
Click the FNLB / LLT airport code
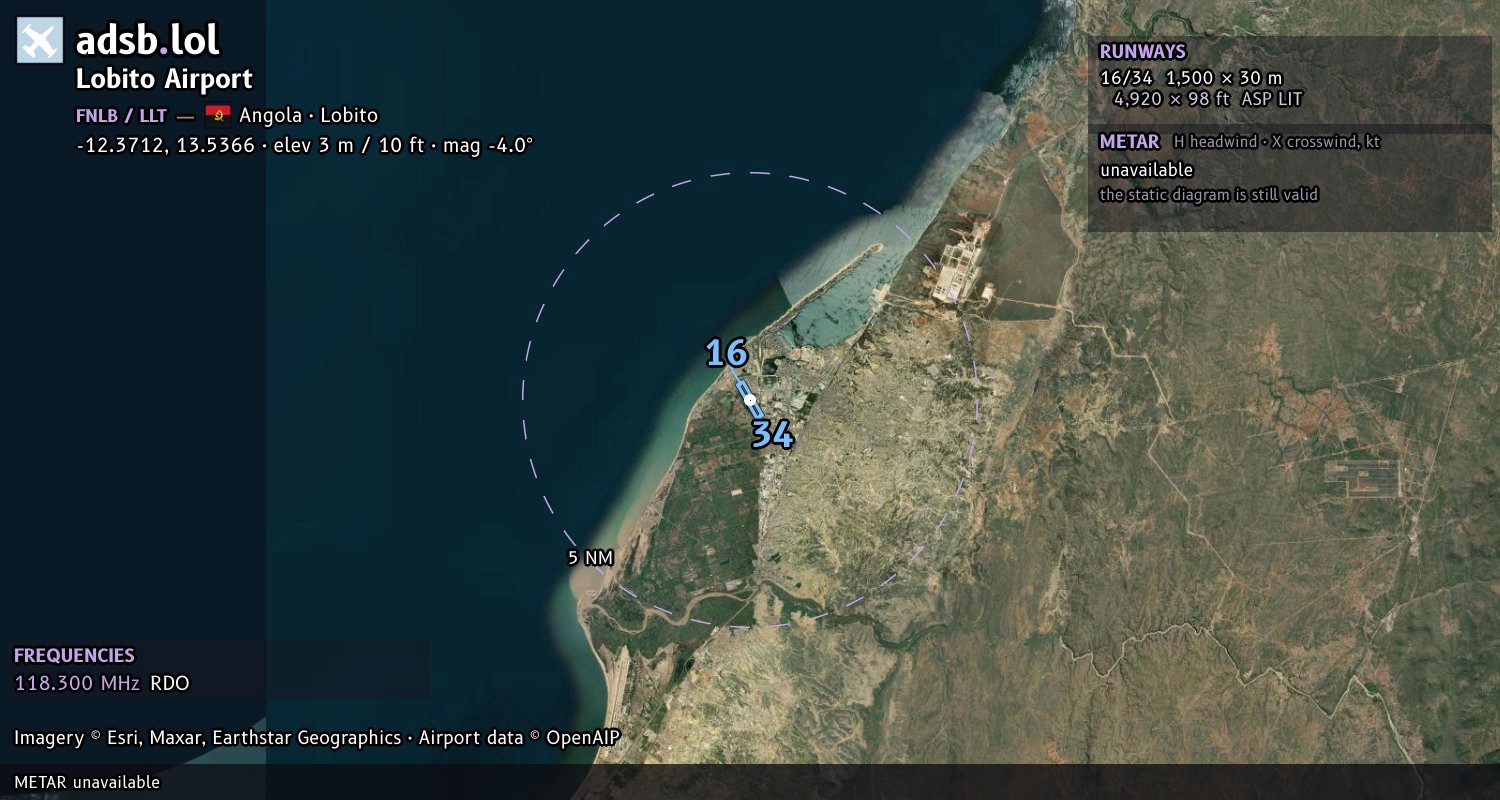click(x=121, y=115)
